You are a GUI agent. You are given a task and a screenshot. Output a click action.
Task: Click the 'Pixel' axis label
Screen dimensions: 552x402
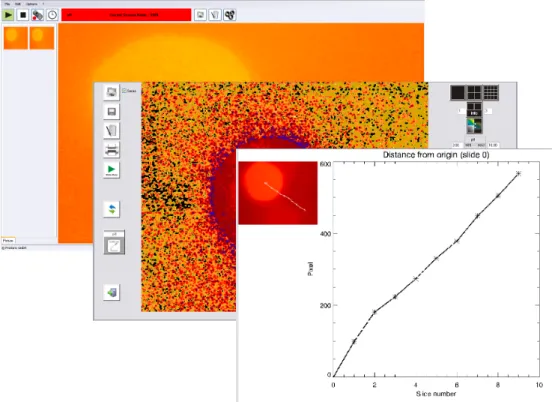pos(310,269)
